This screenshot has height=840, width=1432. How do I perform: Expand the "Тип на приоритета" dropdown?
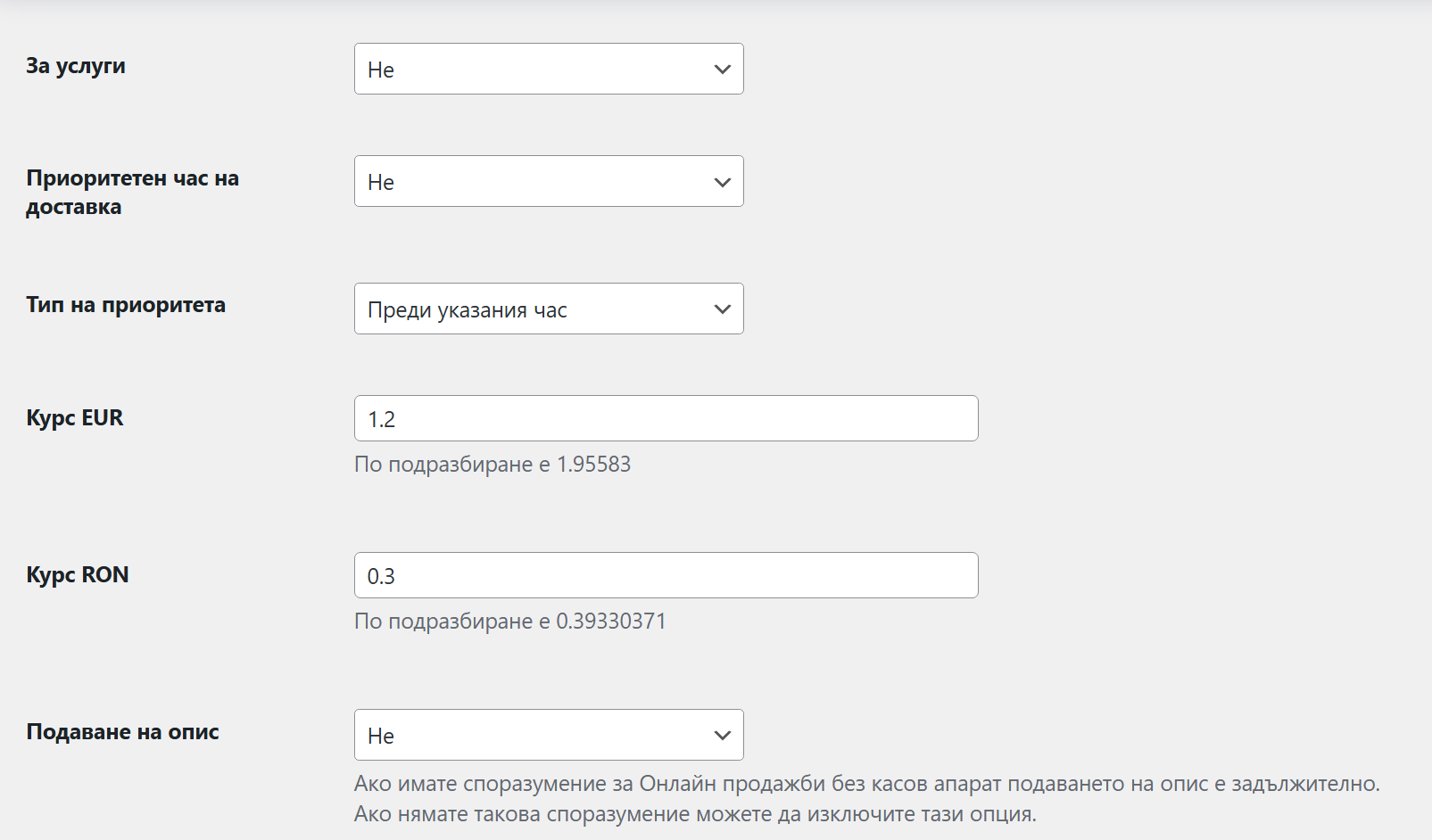pyautogui.click(x=549, y=309)
